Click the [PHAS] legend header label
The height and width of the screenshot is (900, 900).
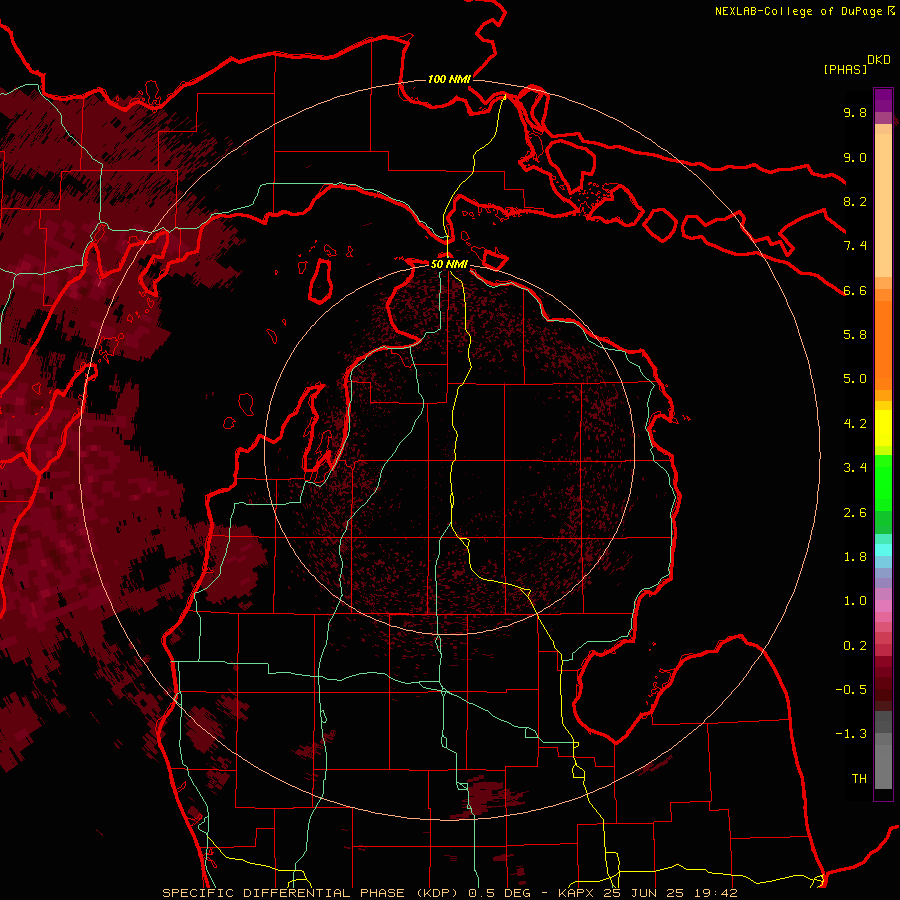click(845, 69)
